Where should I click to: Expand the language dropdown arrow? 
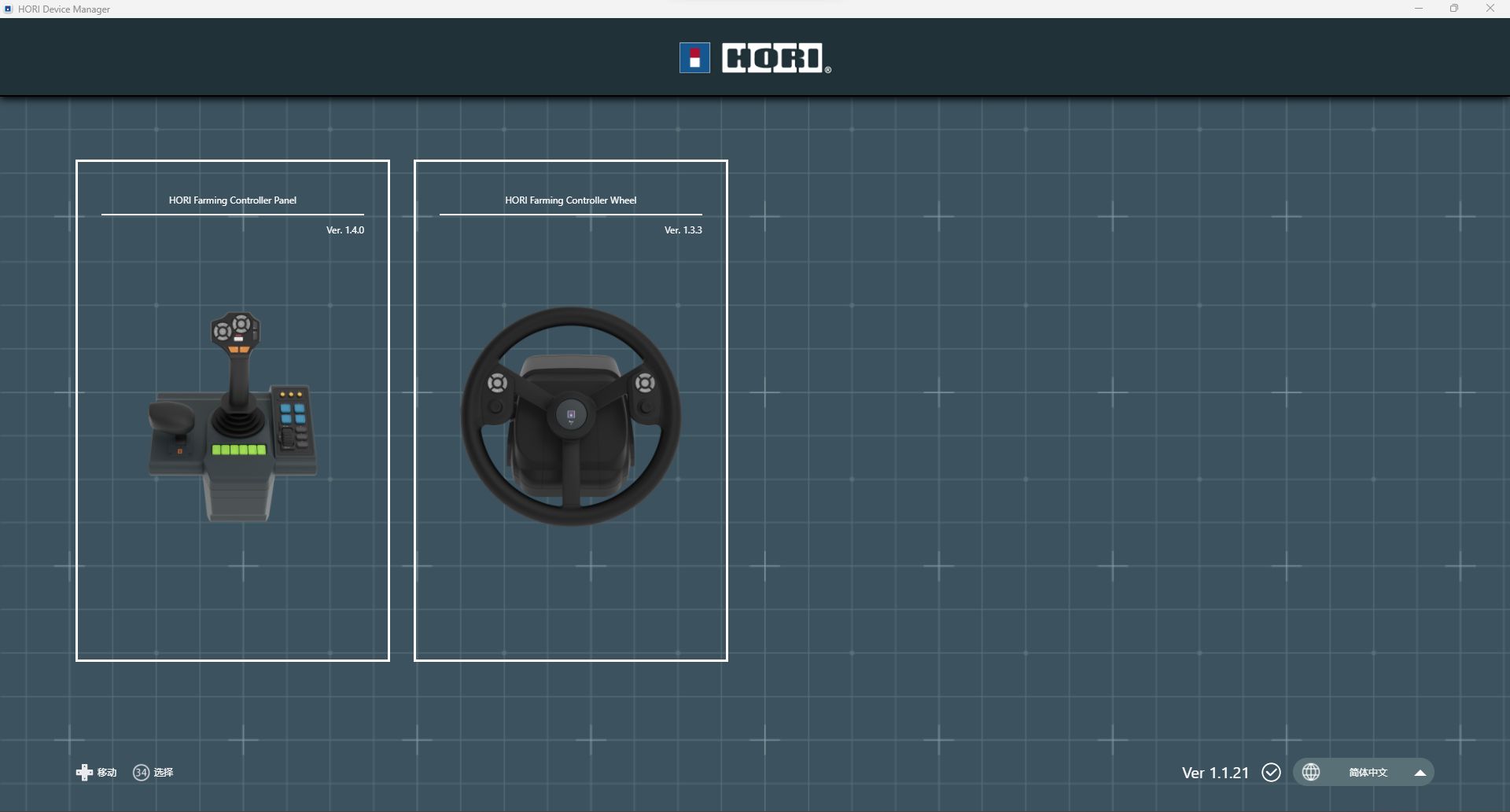point(1420,773)
